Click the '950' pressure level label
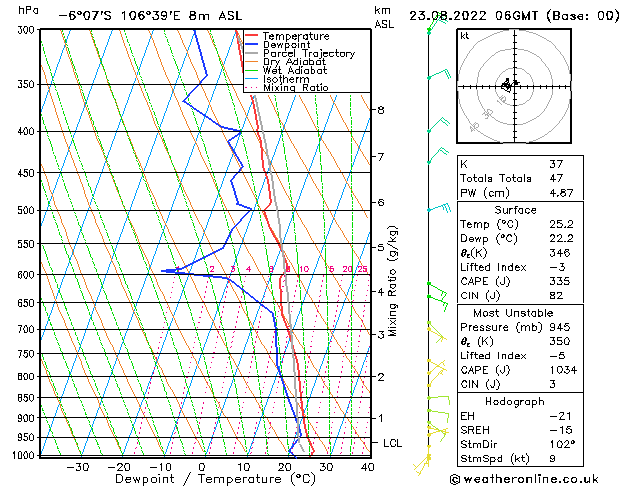 pos(28,437)
